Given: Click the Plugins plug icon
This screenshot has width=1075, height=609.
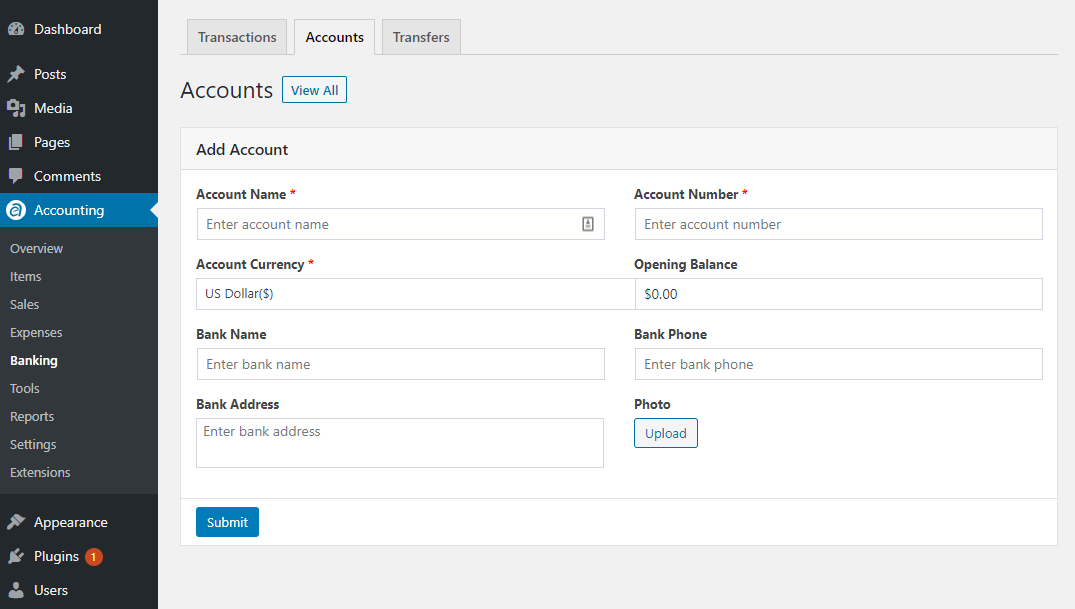Looking at the screenshot, I should click(16, 556).
